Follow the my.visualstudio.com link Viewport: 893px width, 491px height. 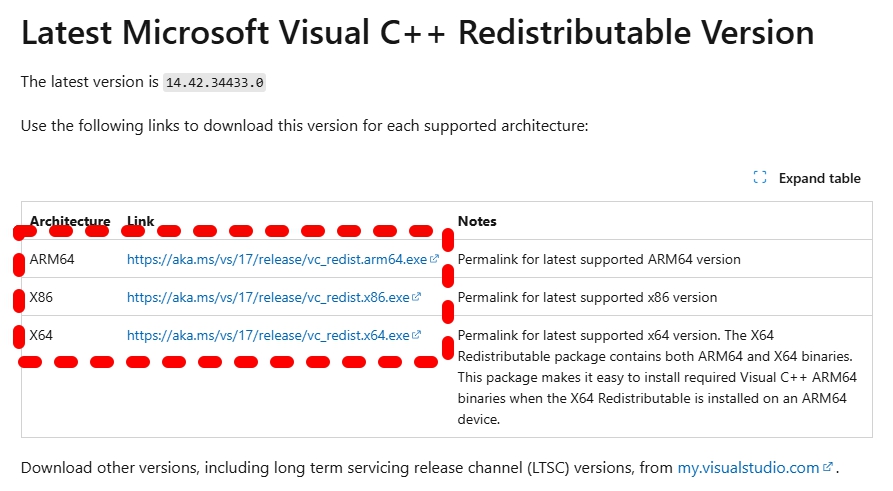(x=749, y=467)
